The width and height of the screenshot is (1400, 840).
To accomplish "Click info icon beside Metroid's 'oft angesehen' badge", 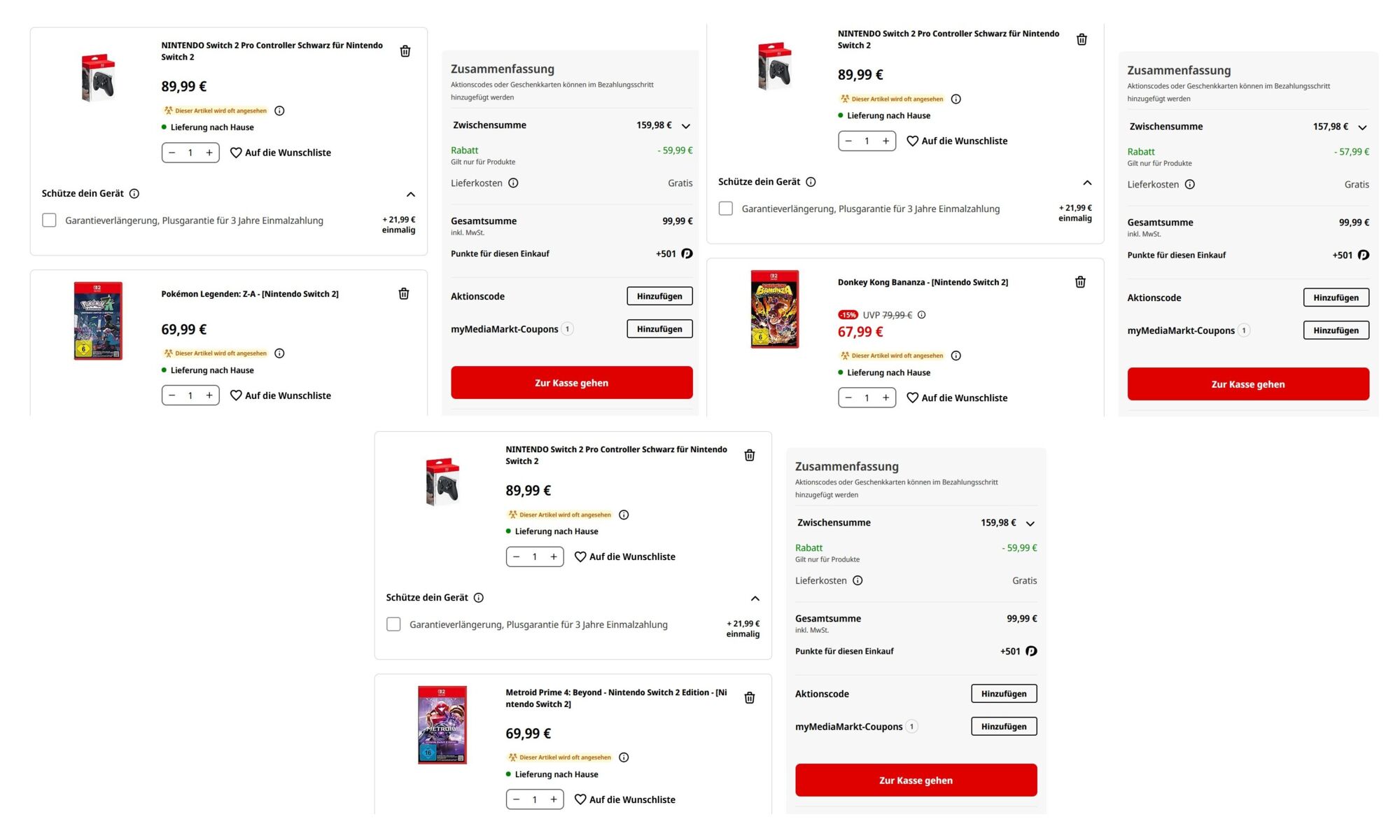I will pos(624,757).
